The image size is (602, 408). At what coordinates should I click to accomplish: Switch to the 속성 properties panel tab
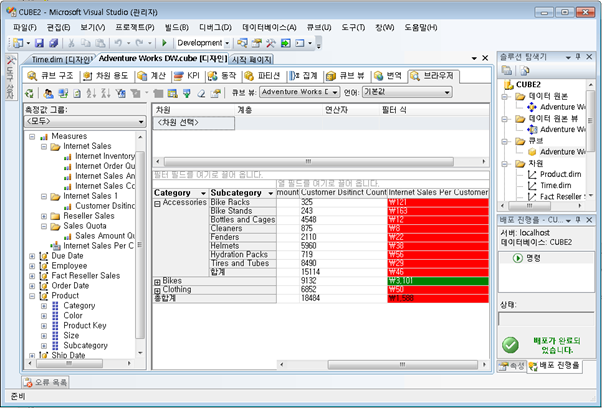pos(512,366)
